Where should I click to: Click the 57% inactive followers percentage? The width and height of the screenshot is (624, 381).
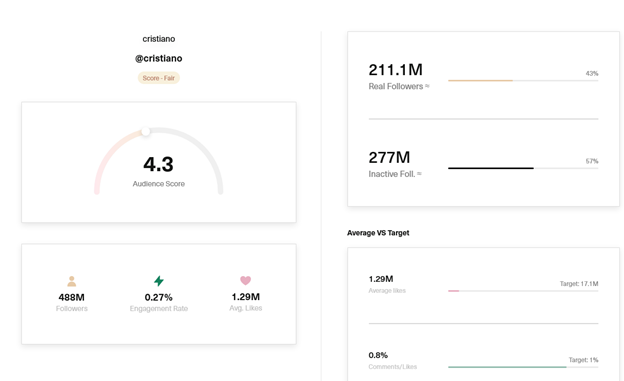coord(592,161)
